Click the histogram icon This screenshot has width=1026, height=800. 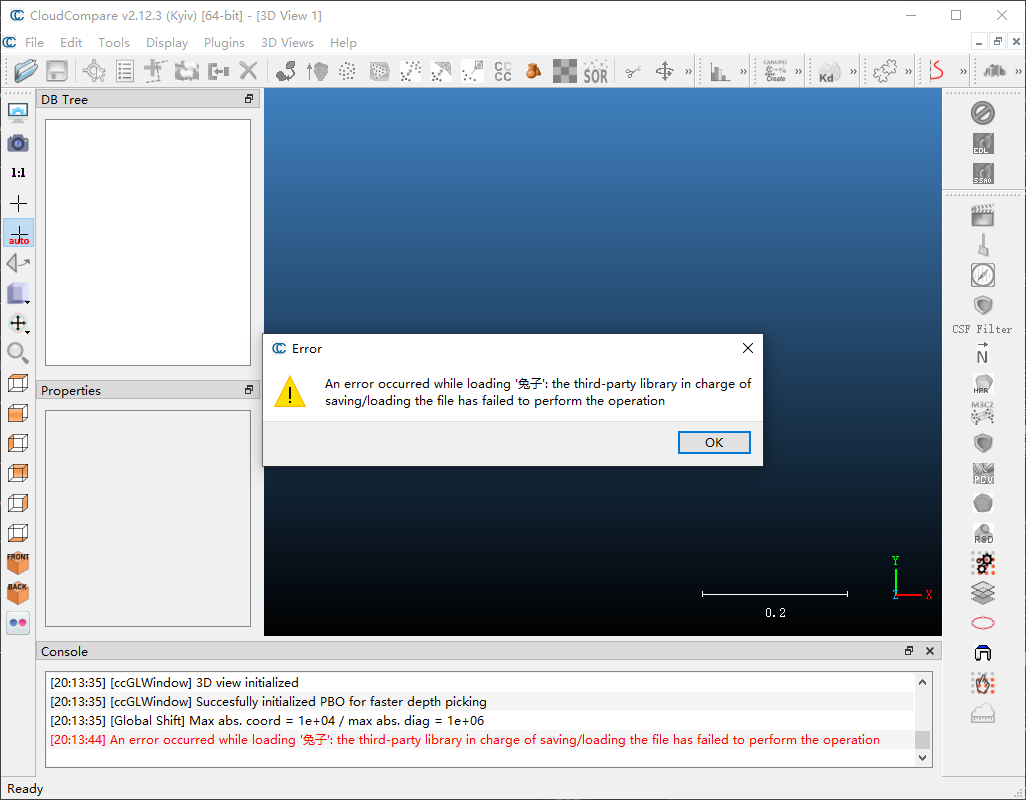720,71
